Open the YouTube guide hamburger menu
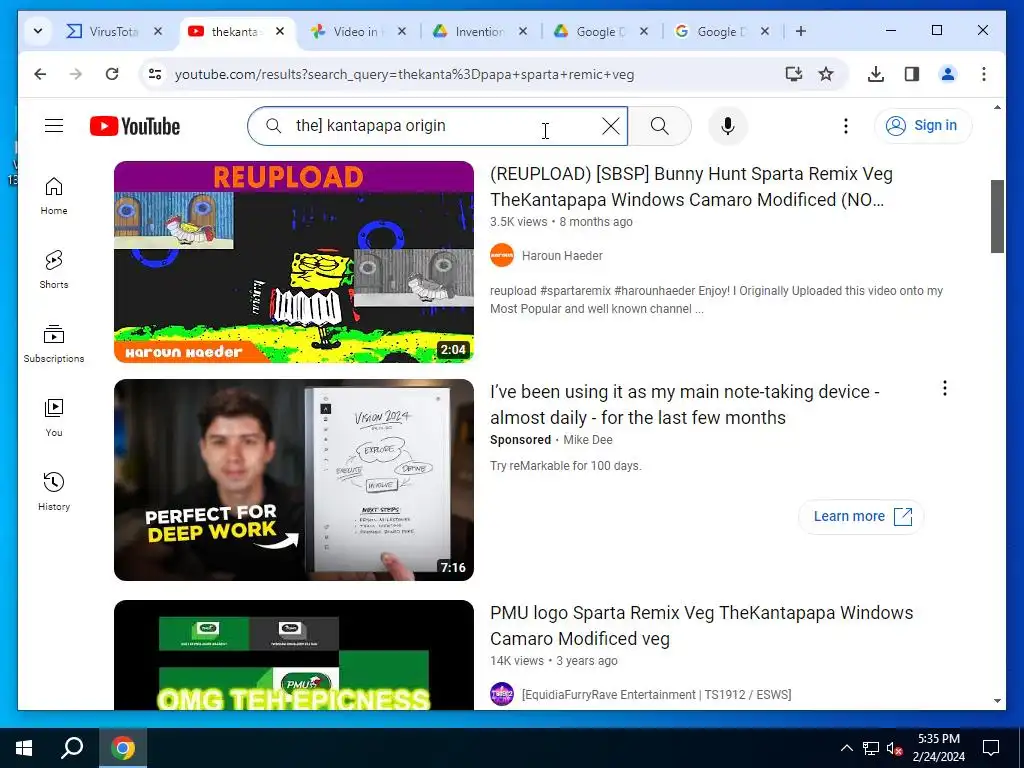1024x768 pixels. [x=54, y=125]
